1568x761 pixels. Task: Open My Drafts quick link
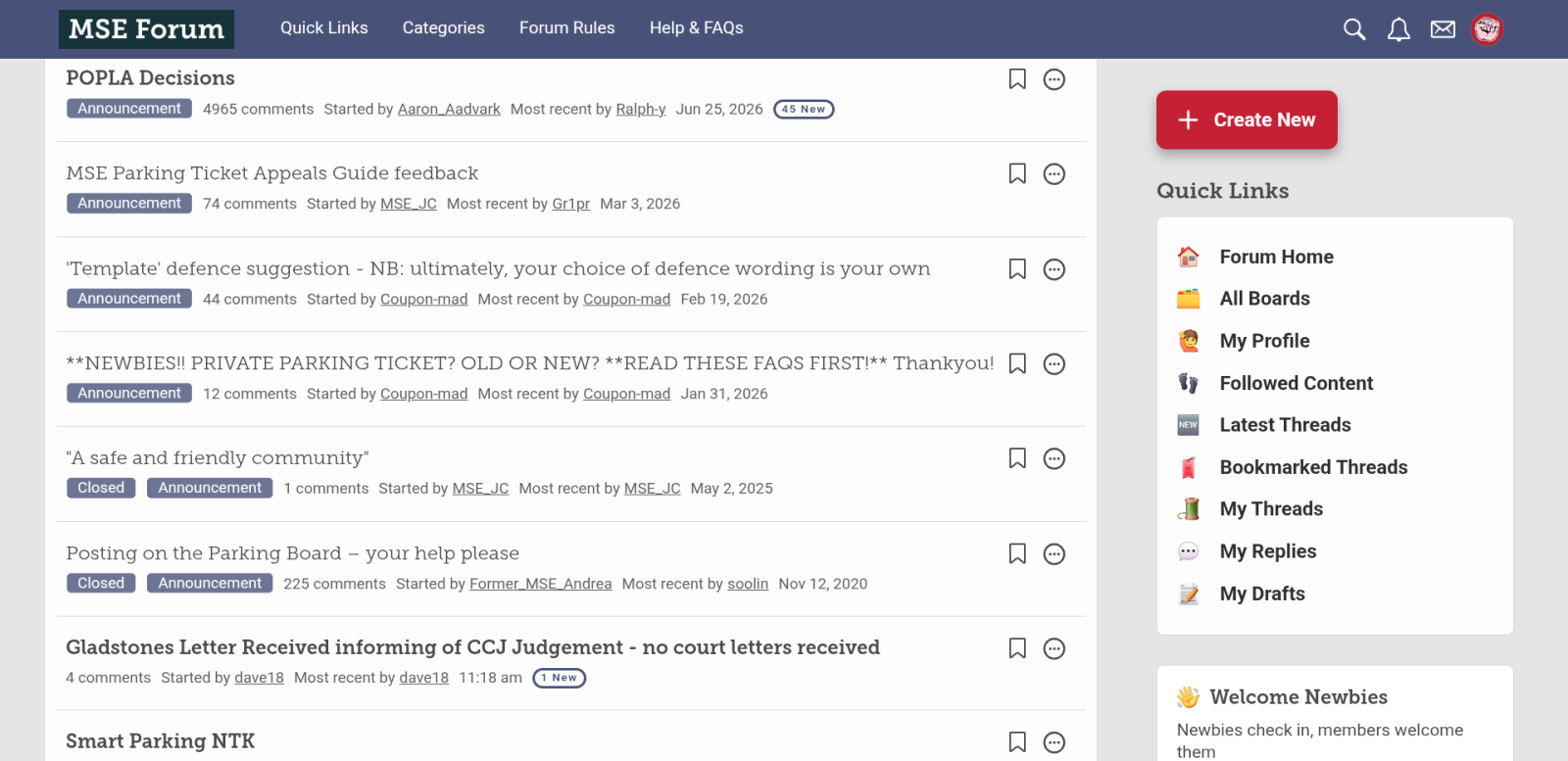[1262, 594]
